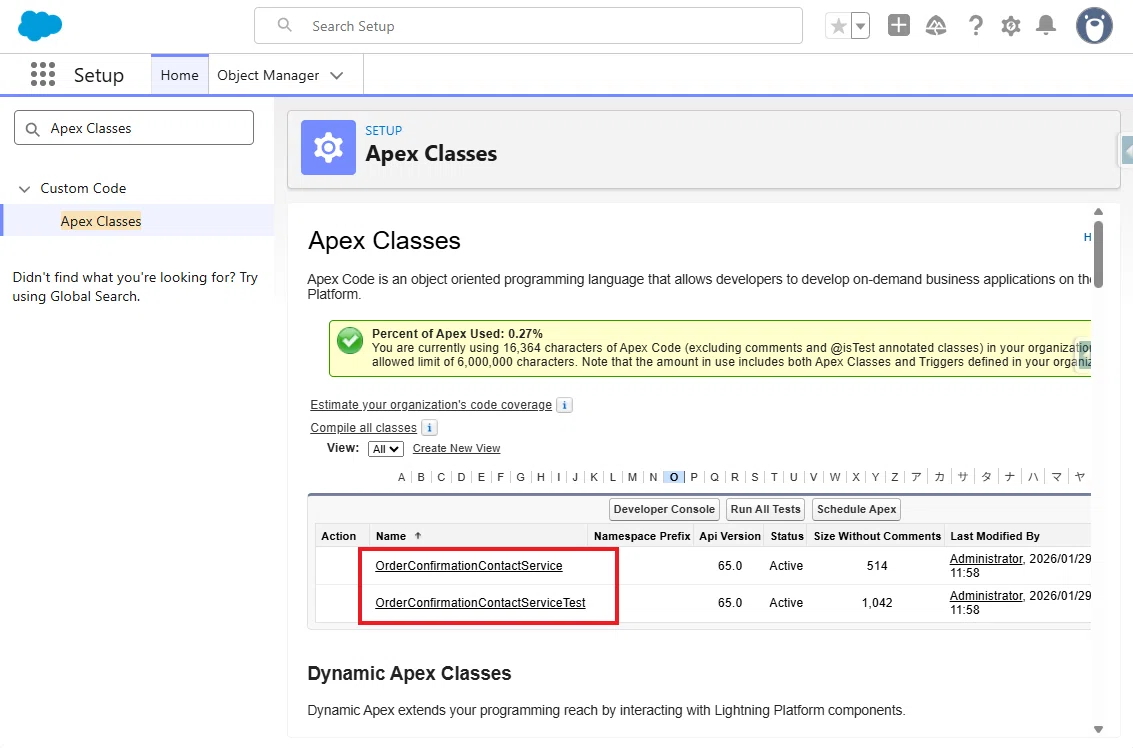
Task: Open the View dropdown set to All
Action: pos(385,449)
